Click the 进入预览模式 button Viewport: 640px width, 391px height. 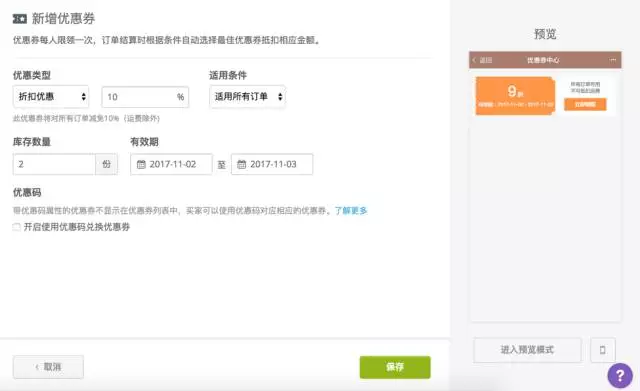tap(527, 350)
